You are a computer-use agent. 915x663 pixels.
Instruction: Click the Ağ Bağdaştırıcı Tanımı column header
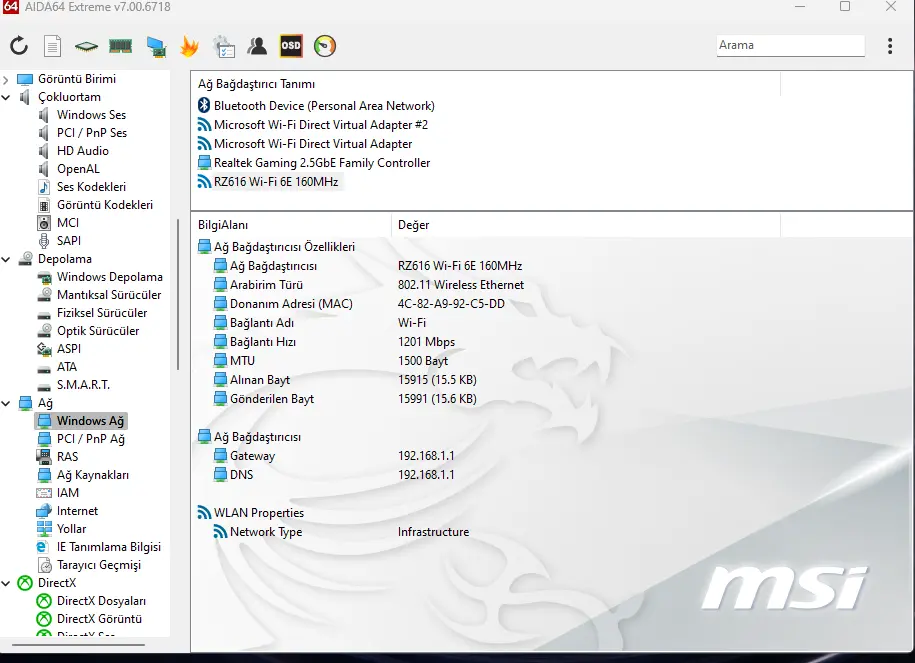click(486, 84)
